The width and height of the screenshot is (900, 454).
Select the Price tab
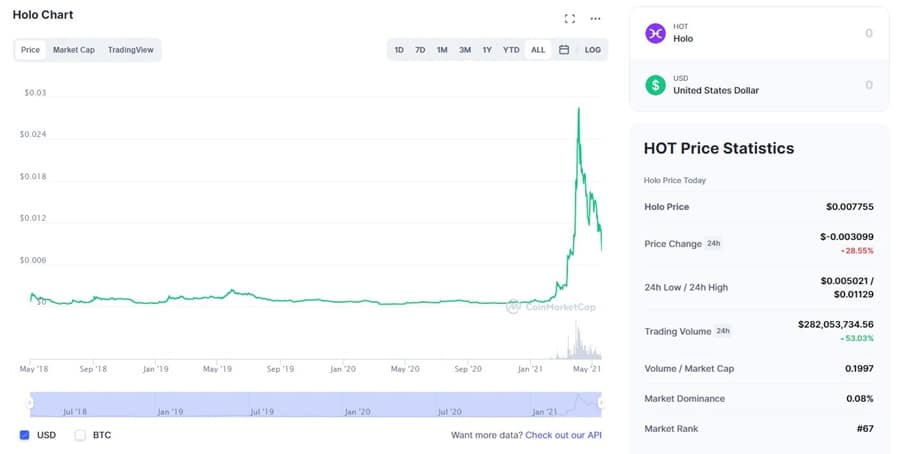point(31,50)
